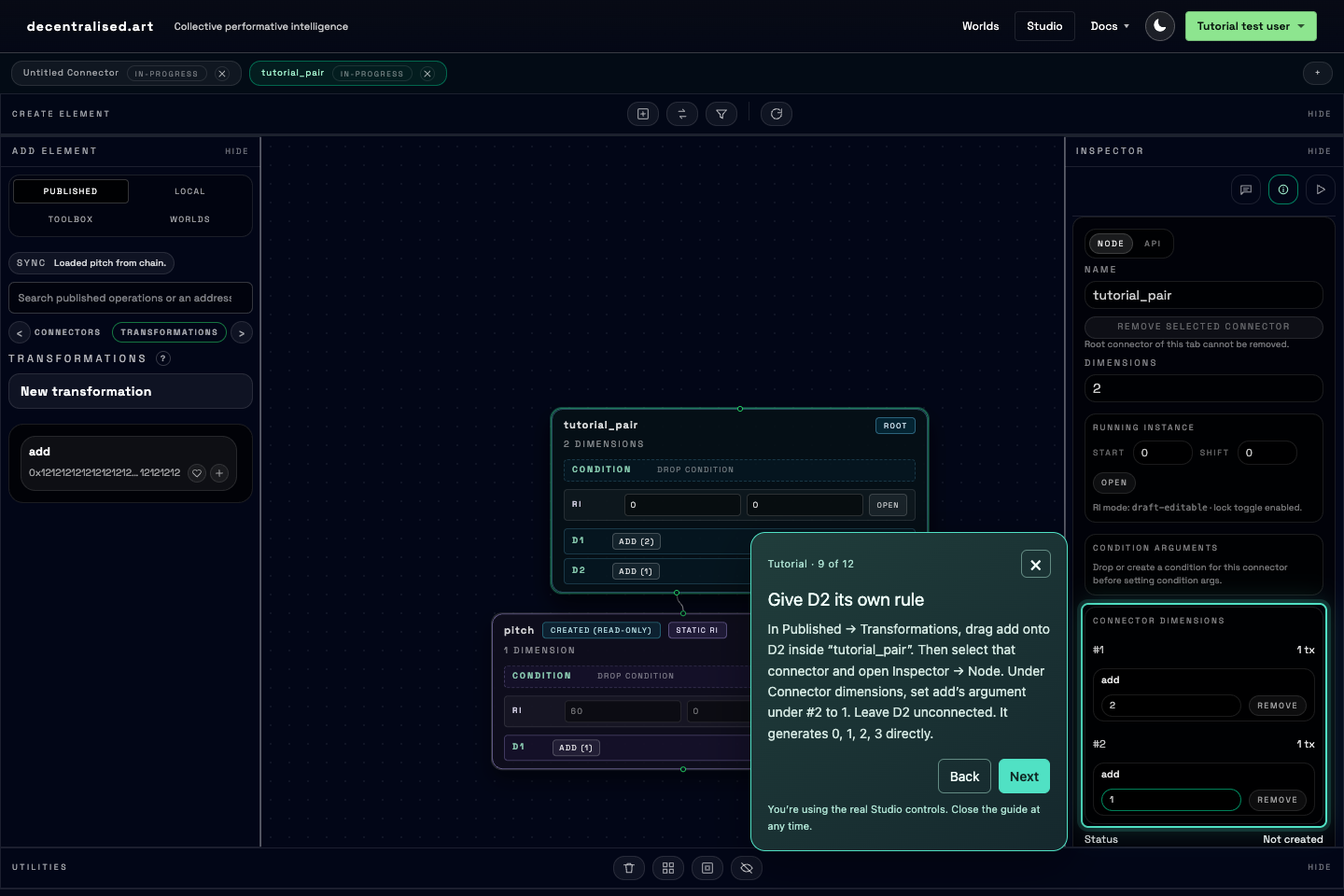Switch Inspector to API tab
Viewport: 1344px width, 896px height.
[x=1153, y=244]
